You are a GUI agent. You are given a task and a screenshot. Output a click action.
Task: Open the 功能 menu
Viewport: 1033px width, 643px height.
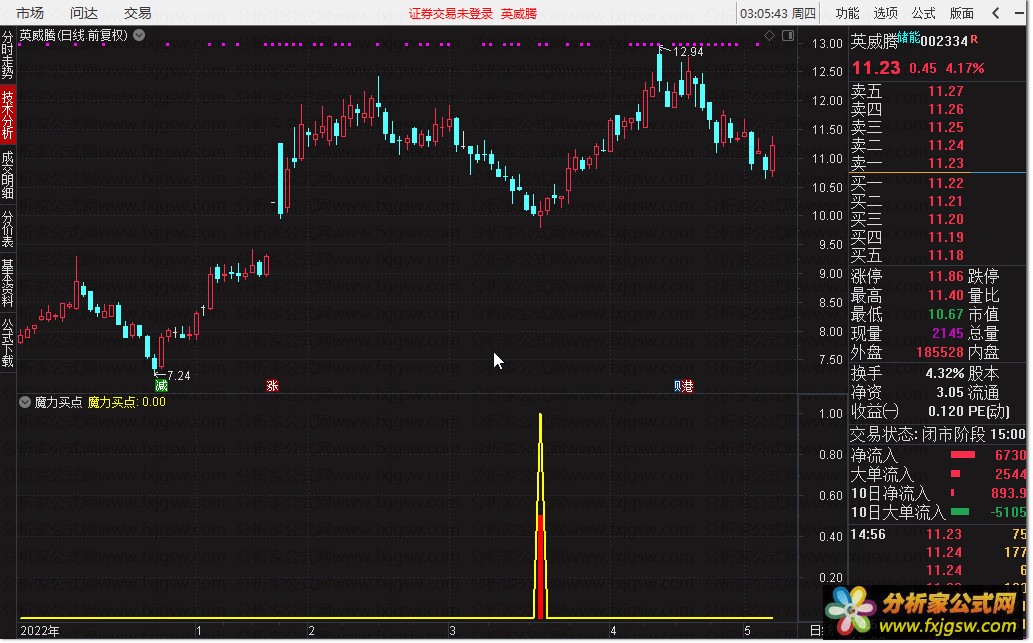coord(847,13)
